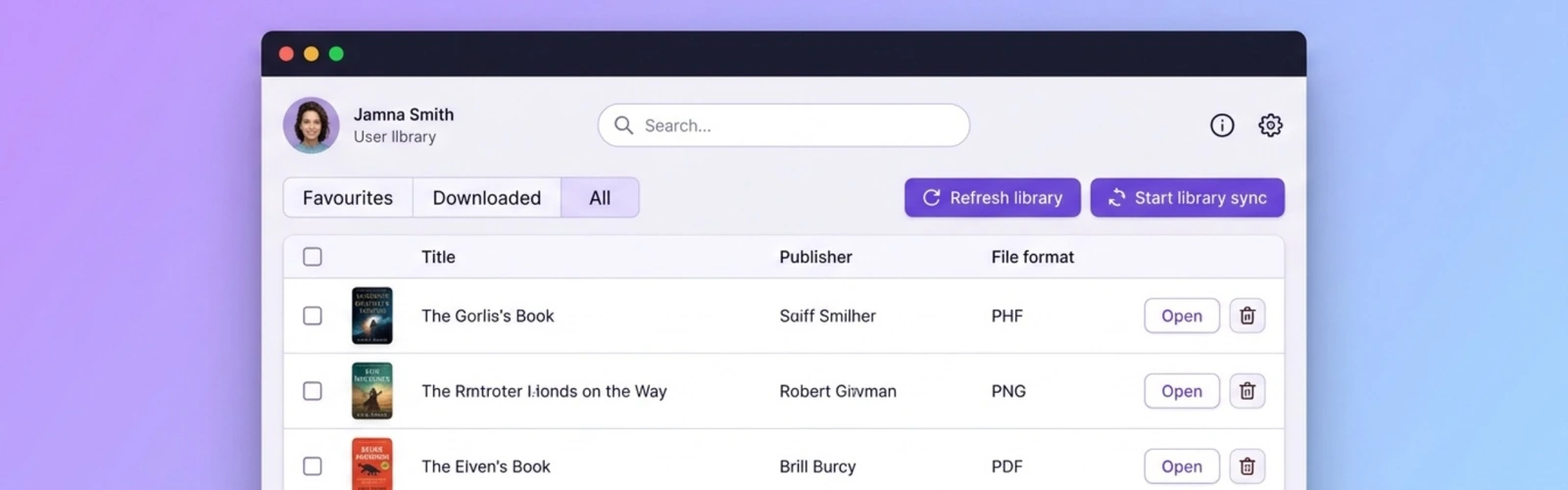Click the Title column header

click(438, 257)
